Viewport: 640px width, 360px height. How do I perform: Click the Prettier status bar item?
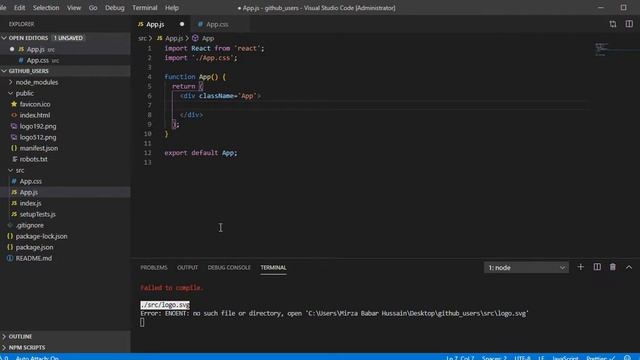(x=600, y=358)
